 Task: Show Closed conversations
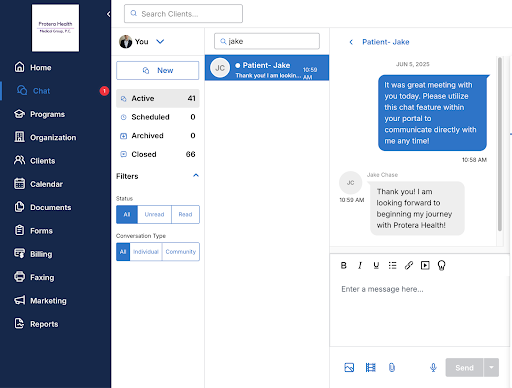(158, 154)
